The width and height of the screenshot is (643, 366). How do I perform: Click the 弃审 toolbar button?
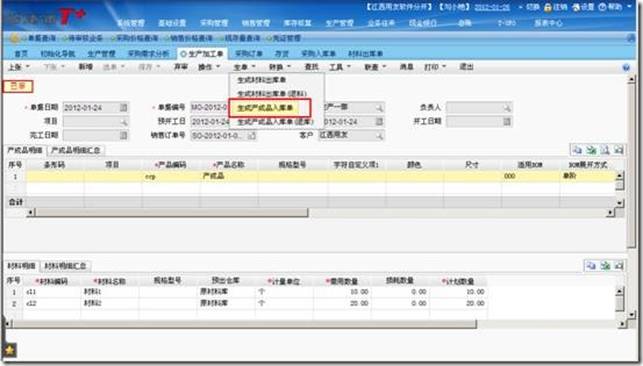180,67
